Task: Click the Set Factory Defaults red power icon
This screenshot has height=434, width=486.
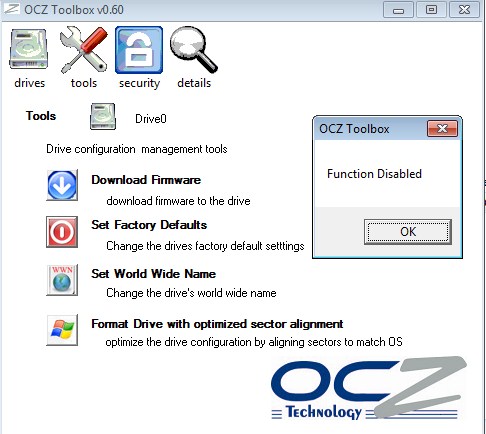Action: pos(62,232)
